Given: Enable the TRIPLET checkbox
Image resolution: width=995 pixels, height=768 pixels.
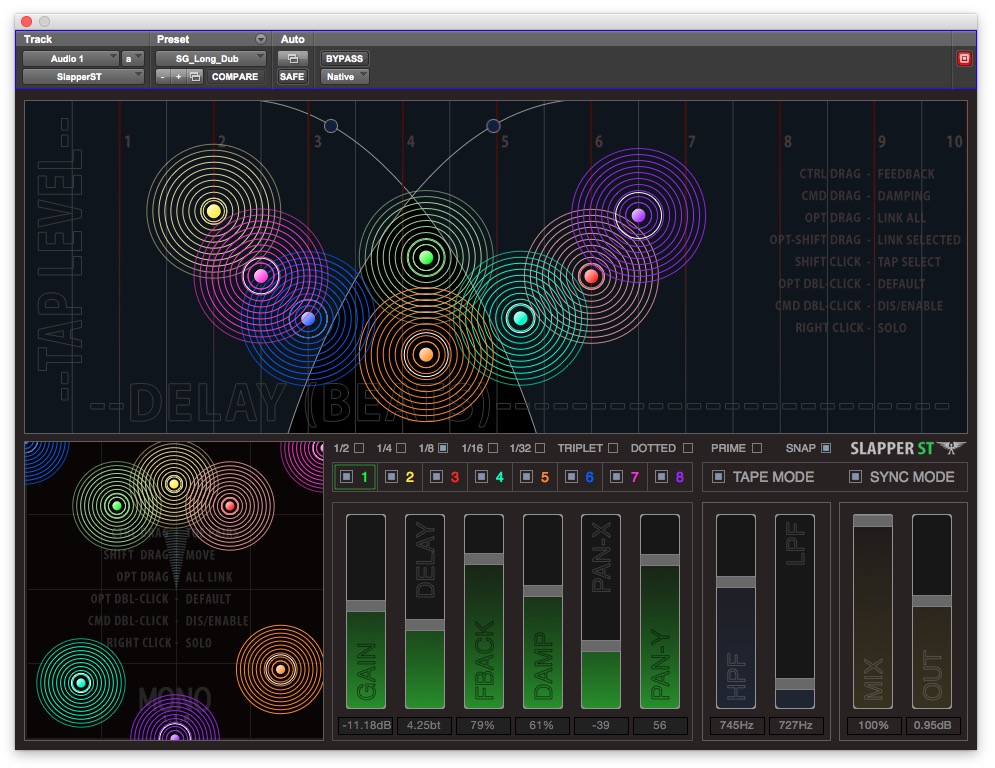Looking at the screenshot, I should [613, 448].
